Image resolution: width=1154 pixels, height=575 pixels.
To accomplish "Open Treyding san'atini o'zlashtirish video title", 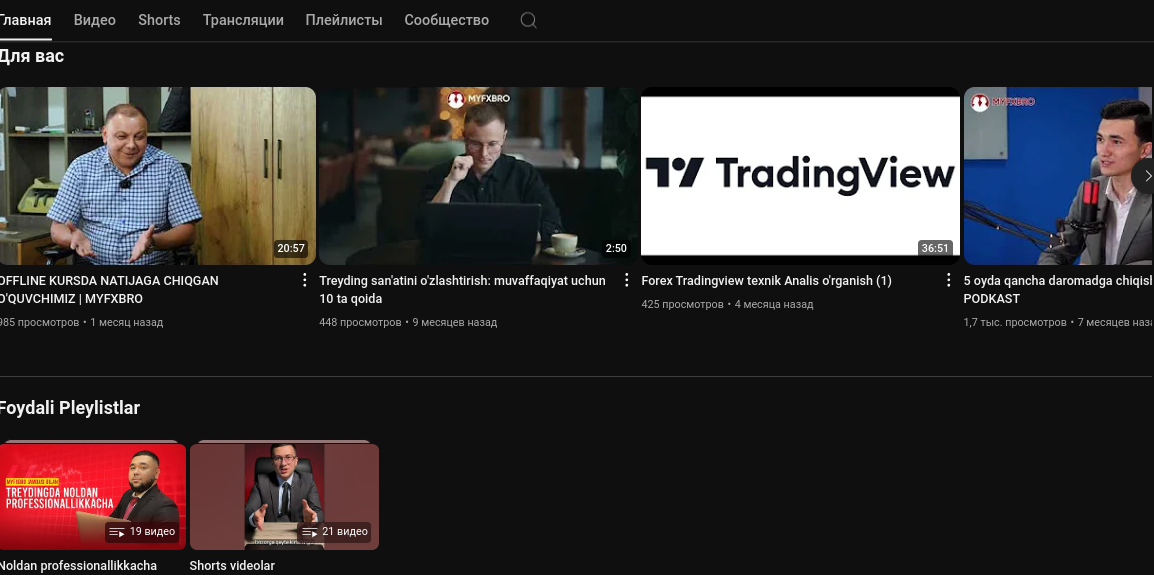I will click(x=462, y=289).
